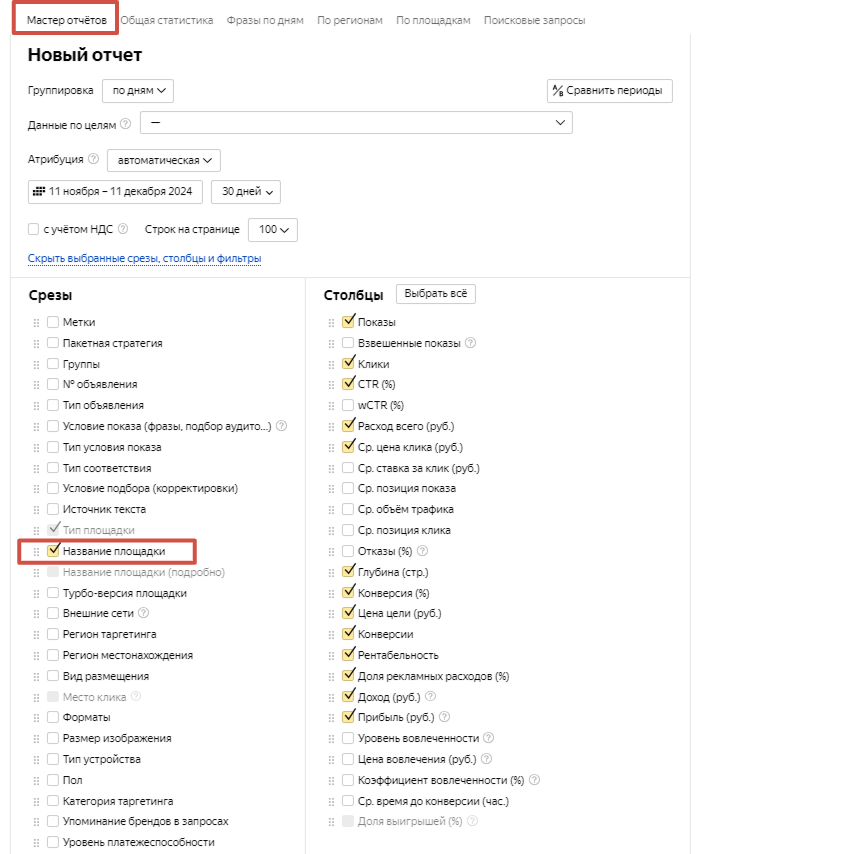Click Скрыть выбранные срезы, столбцы и фильтры link
The width and height of the screenshot is (864, 854).
tap(145, 259)
